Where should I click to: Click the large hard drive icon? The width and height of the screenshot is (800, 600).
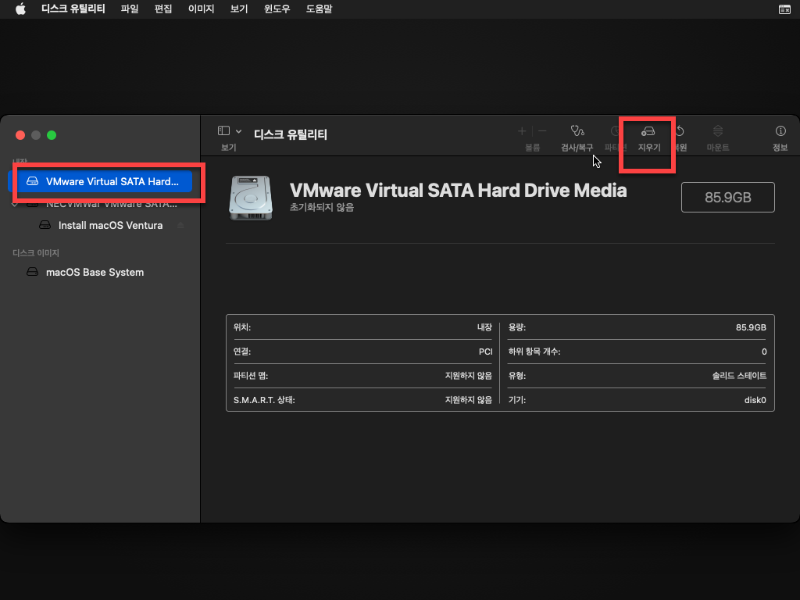(x=251, y=198)
